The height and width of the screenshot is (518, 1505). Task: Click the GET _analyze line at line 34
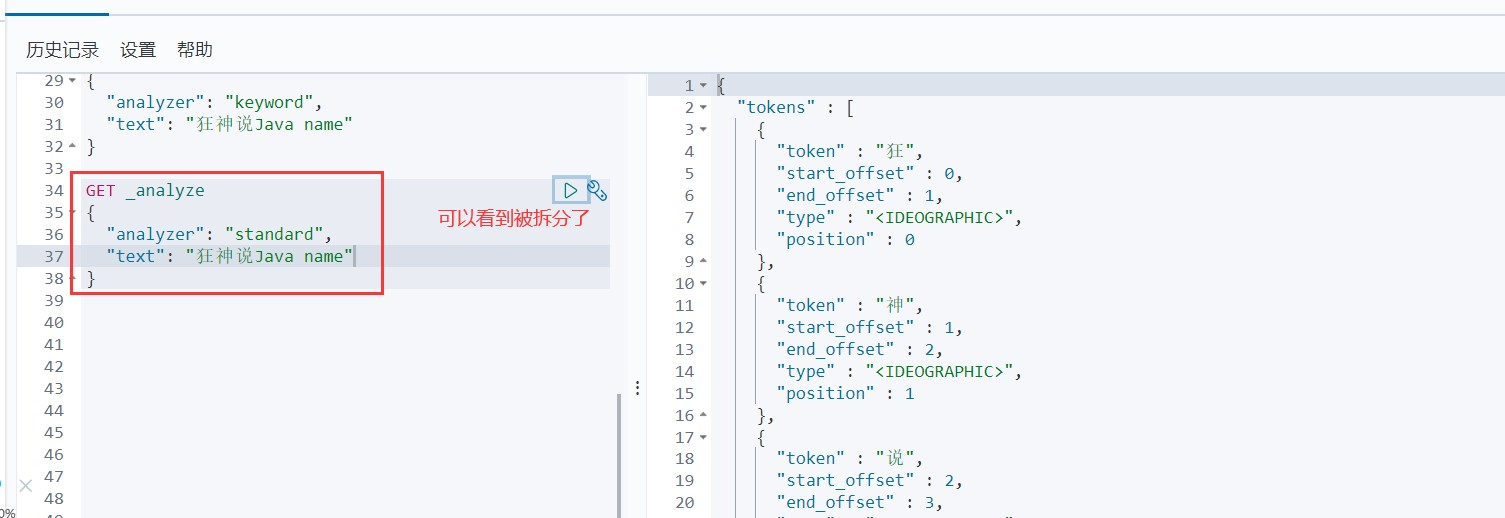coord(145,191)
